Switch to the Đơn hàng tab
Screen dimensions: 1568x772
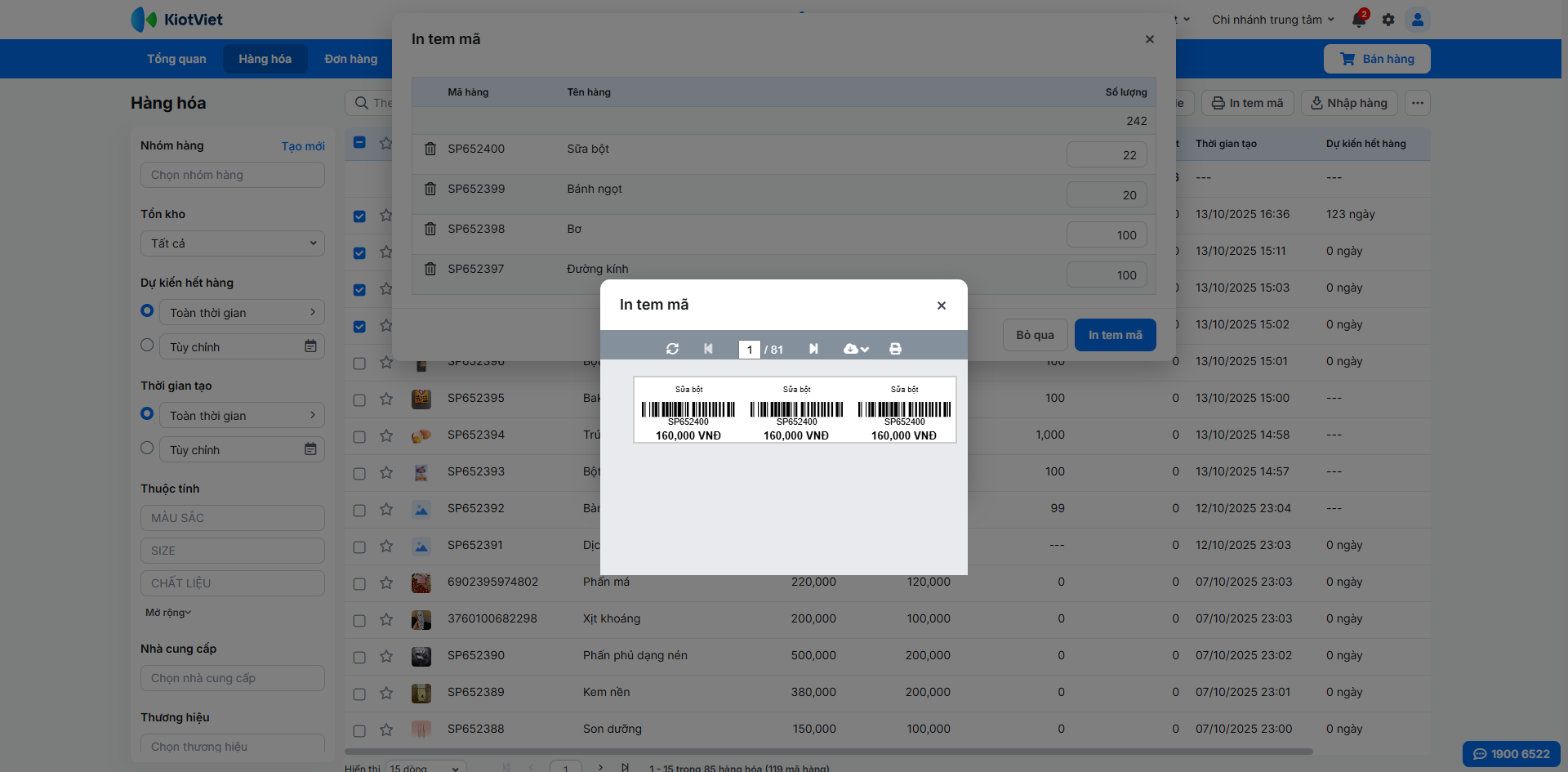pyautogui.click(x=351, y=59)
